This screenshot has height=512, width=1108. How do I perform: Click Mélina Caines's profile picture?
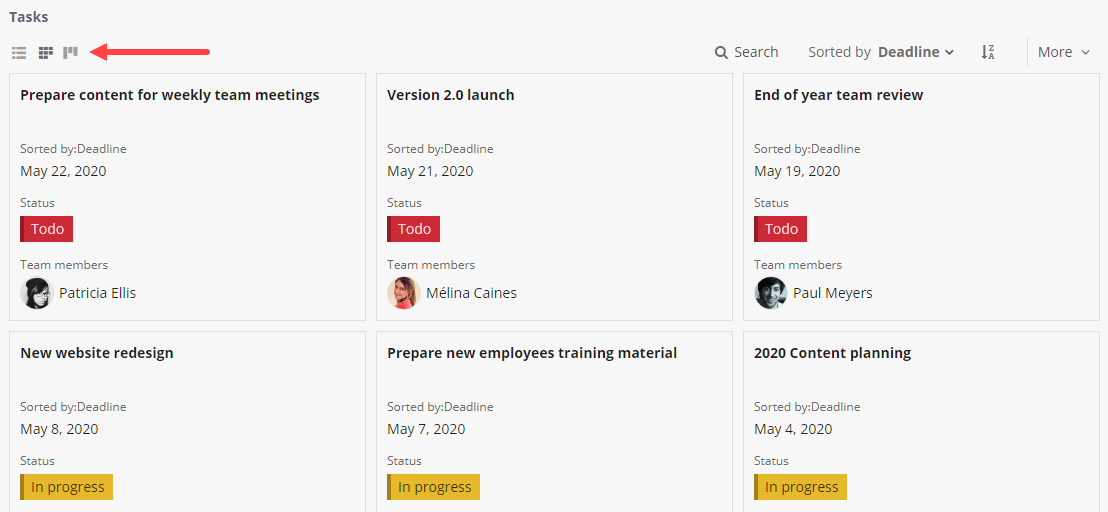[x=403, y=293]
